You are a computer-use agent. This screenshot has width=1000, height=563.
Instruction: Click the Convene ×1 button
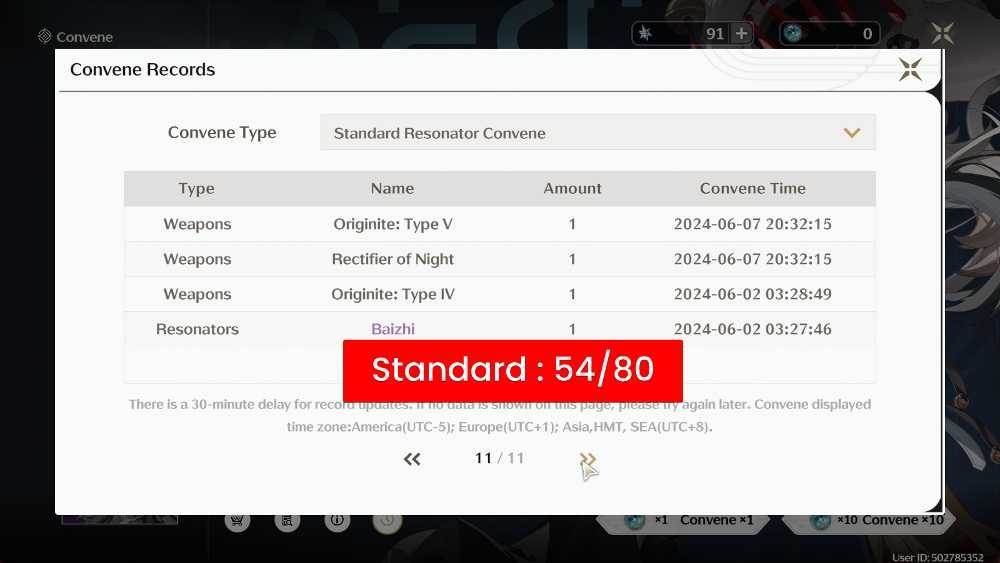[x=682, y=521]
